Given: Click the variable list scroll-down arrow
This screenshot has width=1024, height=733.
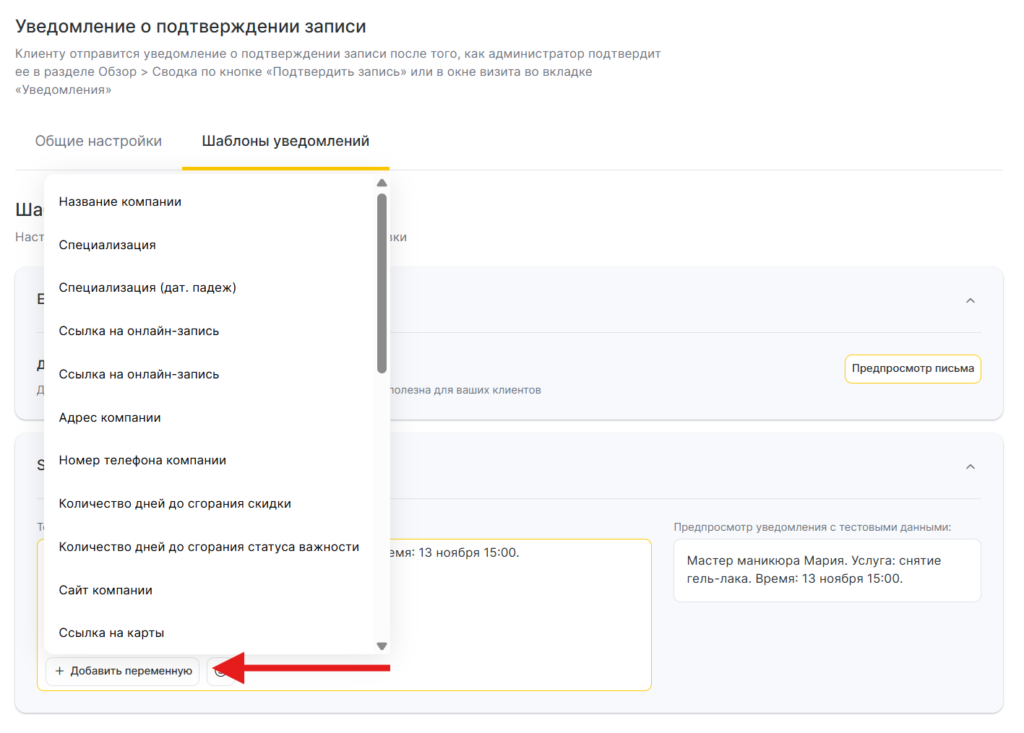Looking at the screenshot, I should 381,646.
